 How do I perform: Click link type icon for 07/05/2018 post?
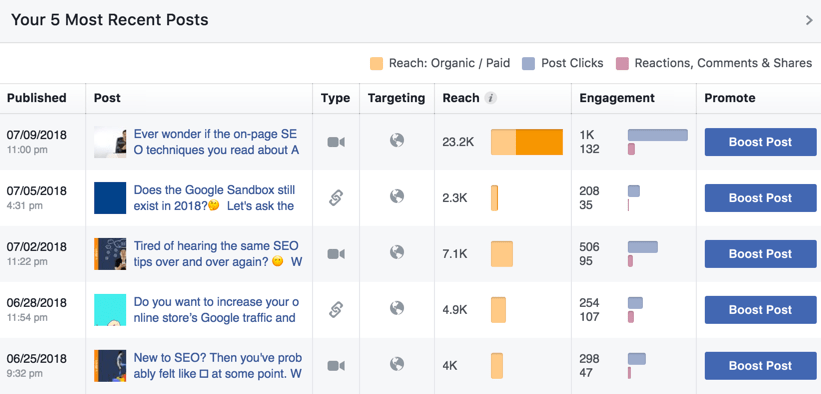[x=336, y=198]
